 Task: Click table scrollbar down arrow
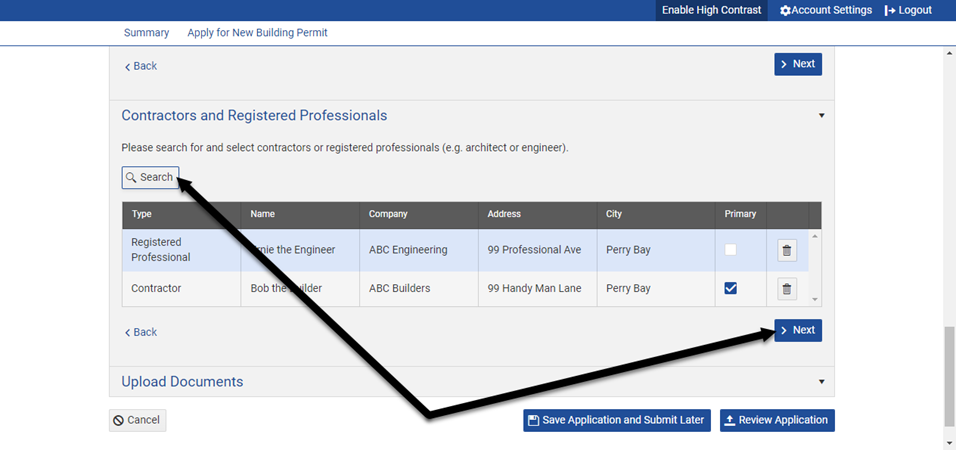[815, 300]
